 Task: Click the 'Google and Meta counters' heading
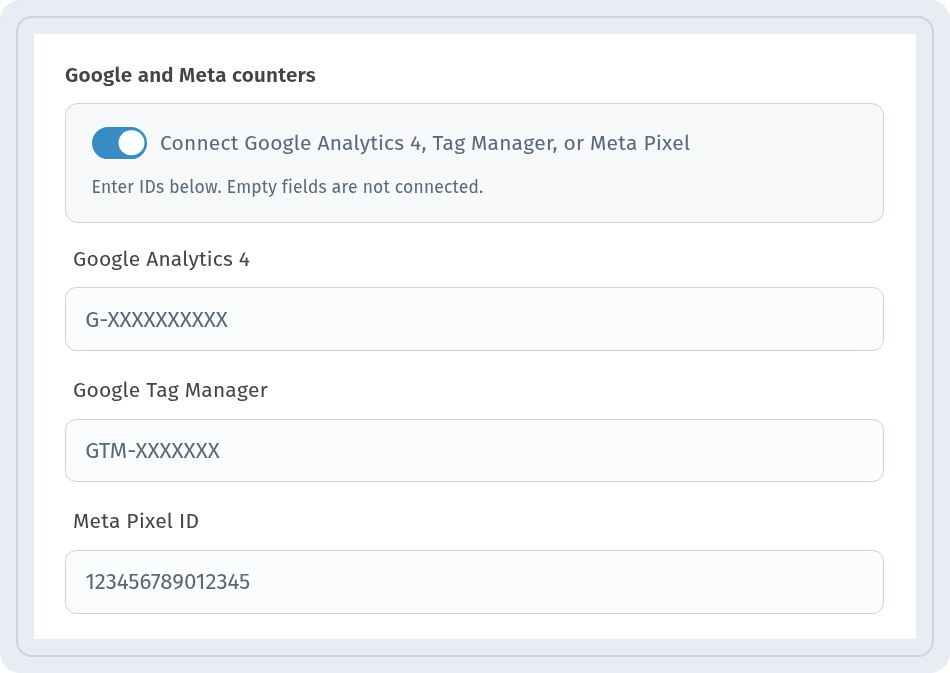(x=190, y=75)
